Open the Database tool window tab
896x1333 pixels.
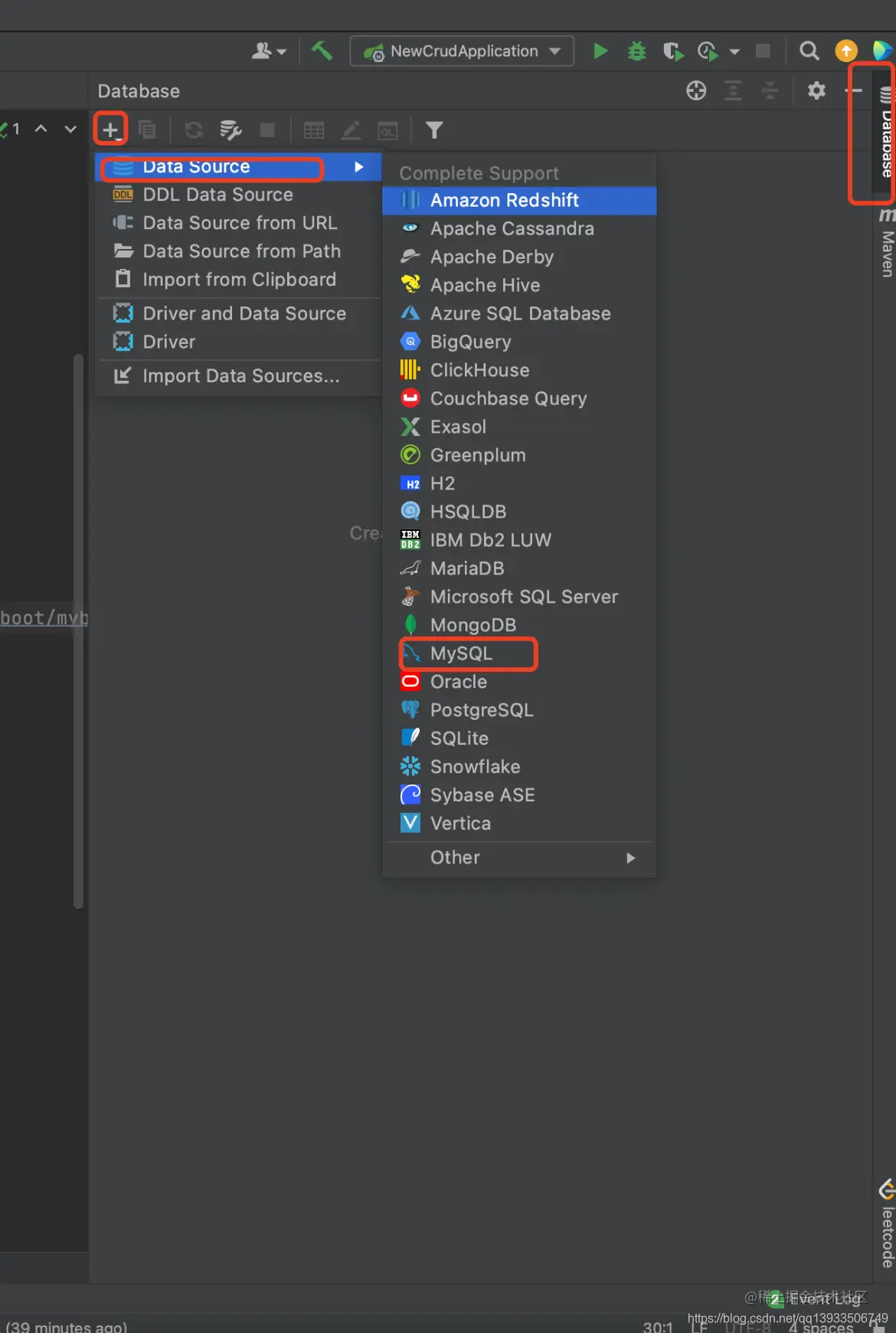click(x=885, y=132)
